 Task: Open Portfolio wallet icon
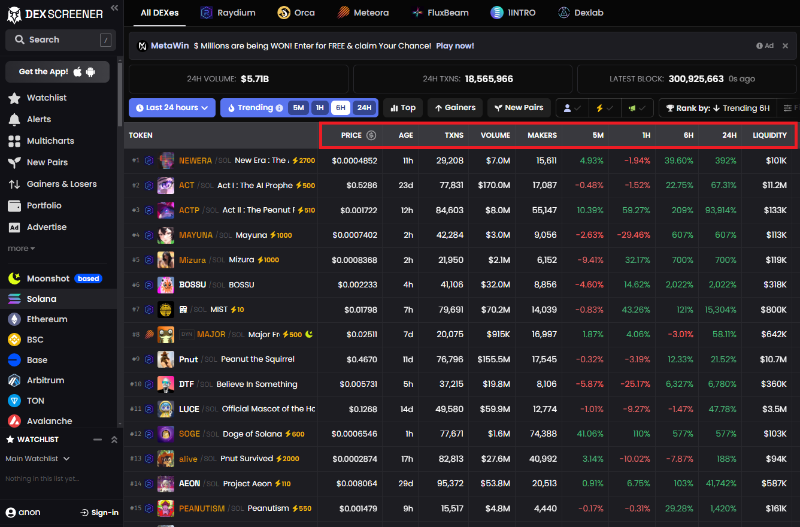(x=14, y=206)
